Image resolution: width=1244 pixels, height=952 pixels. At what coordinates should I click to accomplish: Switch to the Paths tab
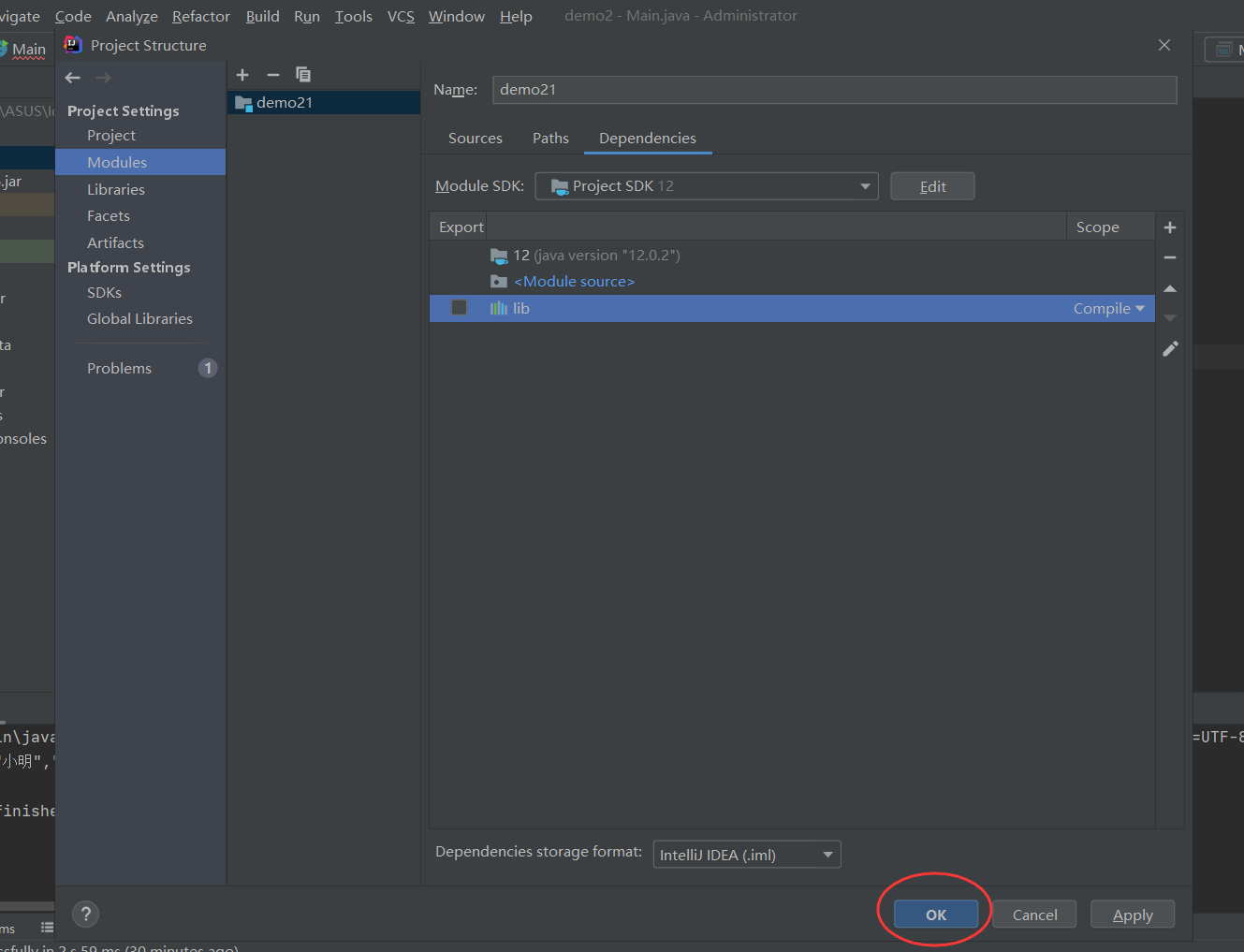(x=550, y=139)
